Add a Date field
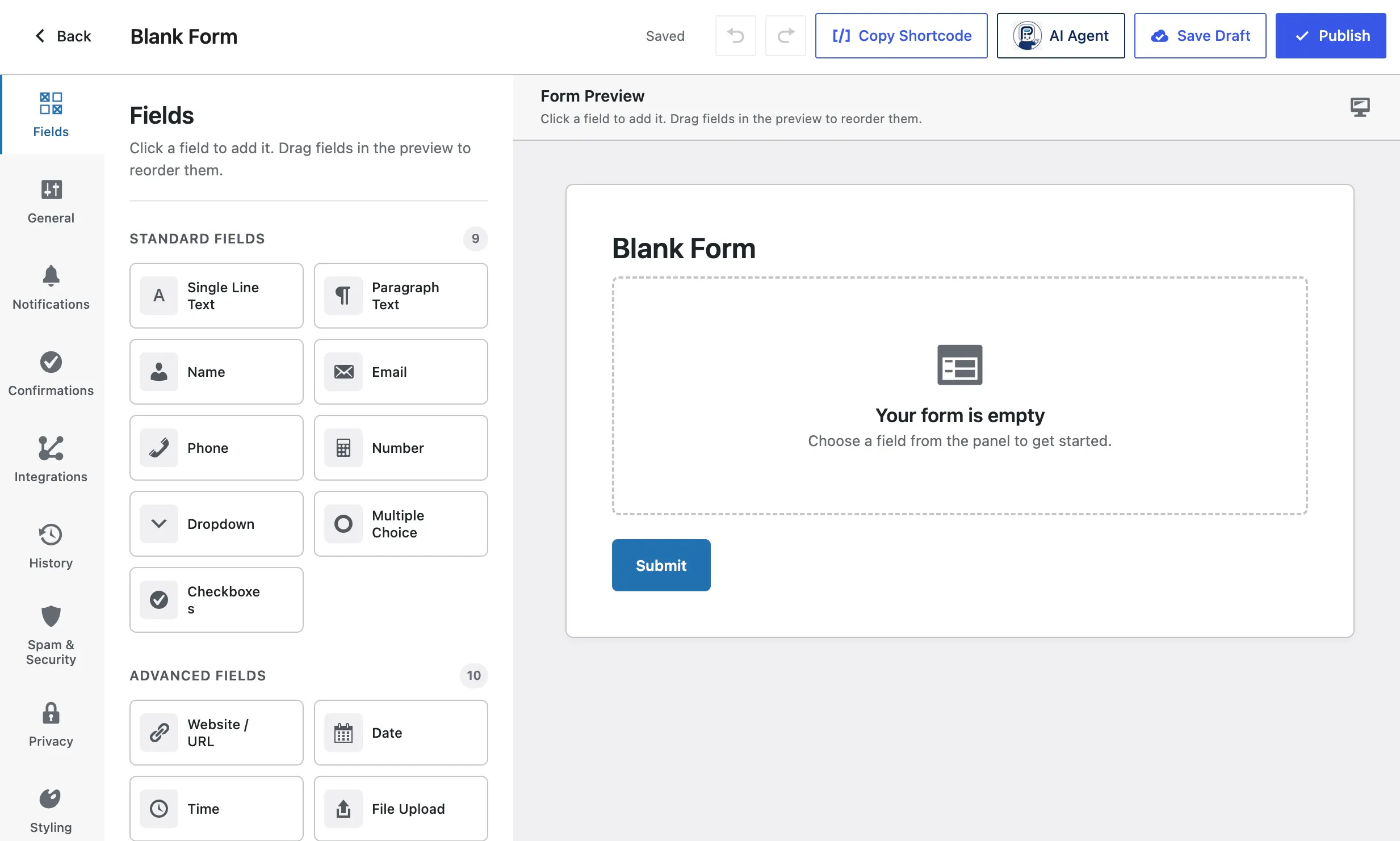1400x841 pixels. [x=401, y=733]
